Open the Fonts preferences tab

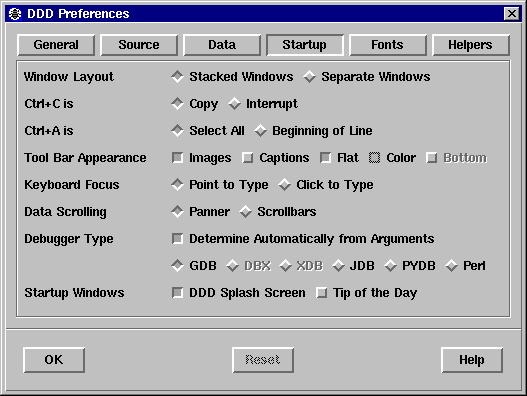[388, 45]
